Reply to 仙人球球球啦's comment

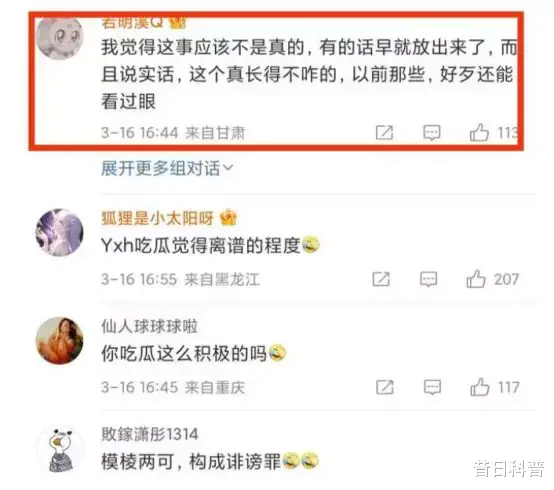click(x=432, y=387)
